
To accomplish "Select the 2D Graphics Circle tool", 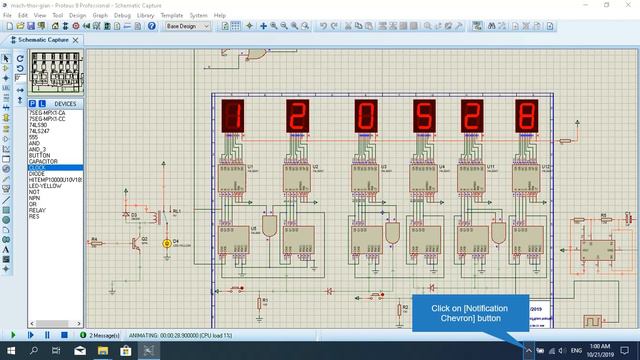I will (6, 220).
